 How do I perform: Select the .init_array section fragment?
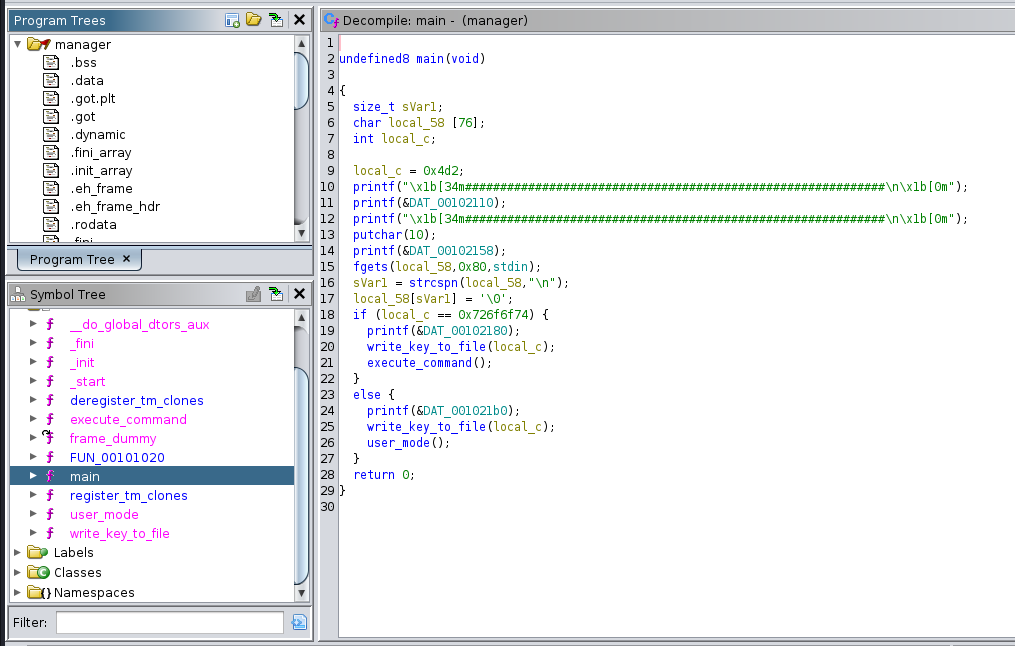[101, 171]
